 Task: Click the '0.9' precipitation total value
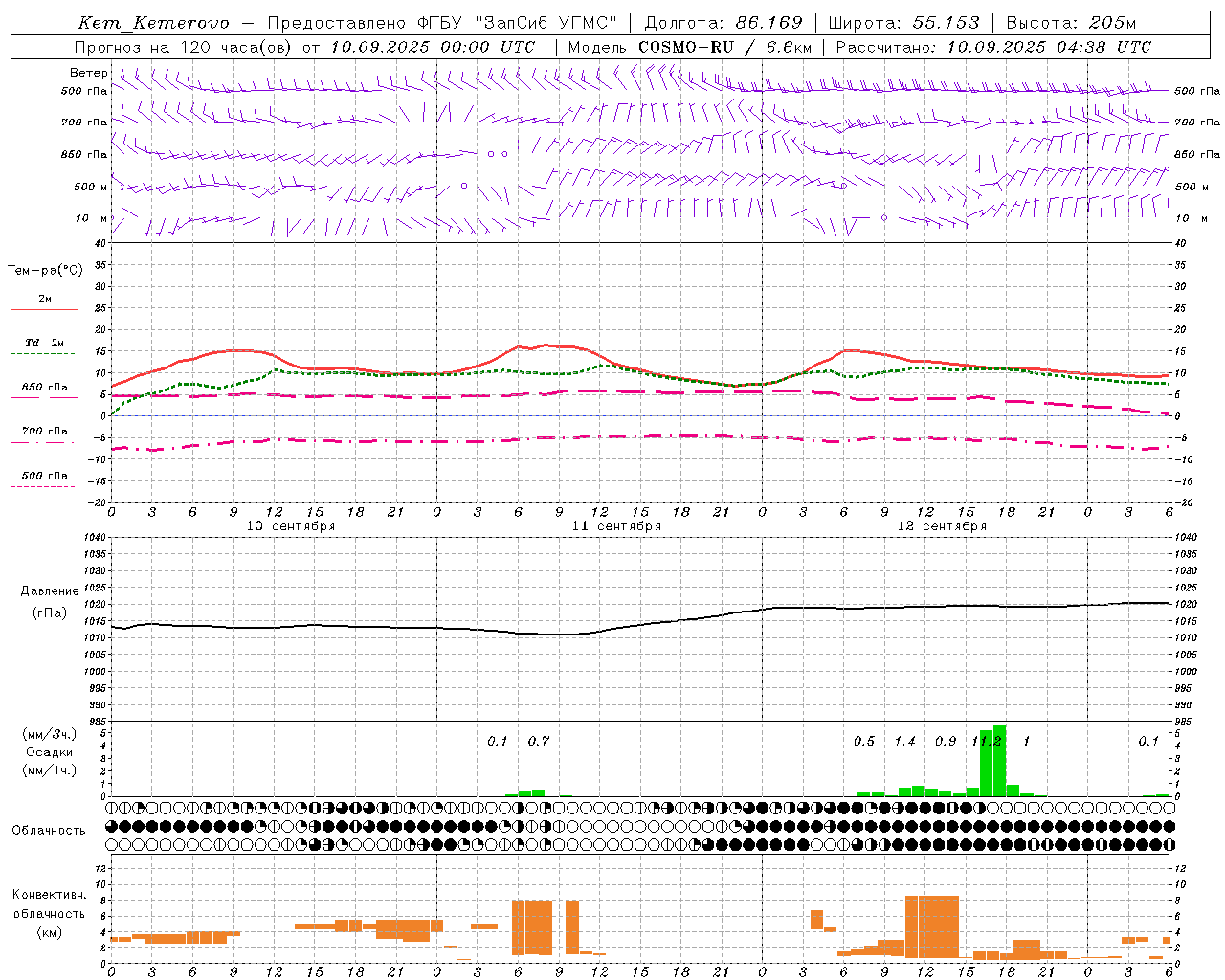click(946, 741)
